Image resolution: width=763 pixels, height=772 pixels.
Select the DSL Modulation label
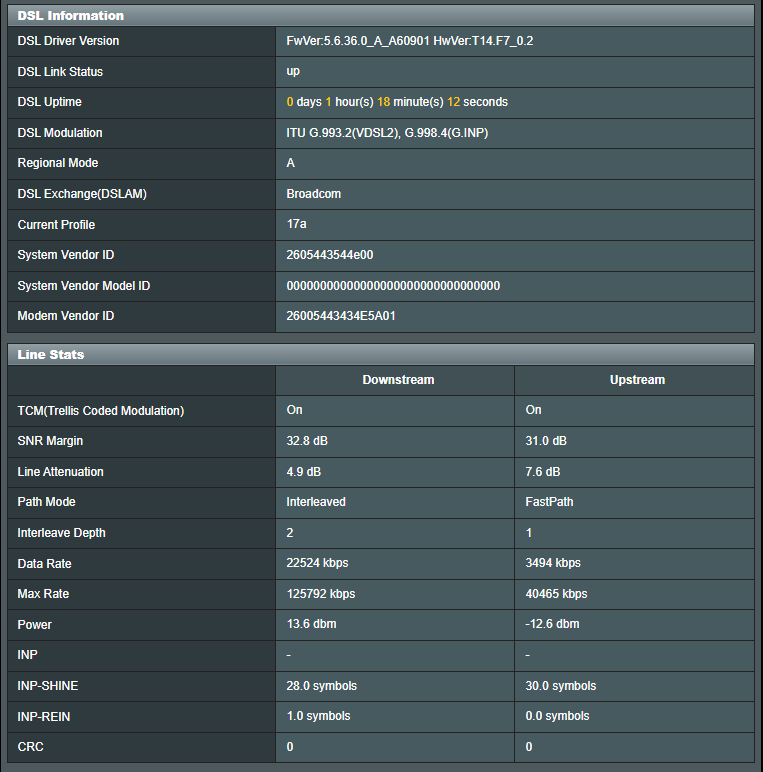[60, 133]
